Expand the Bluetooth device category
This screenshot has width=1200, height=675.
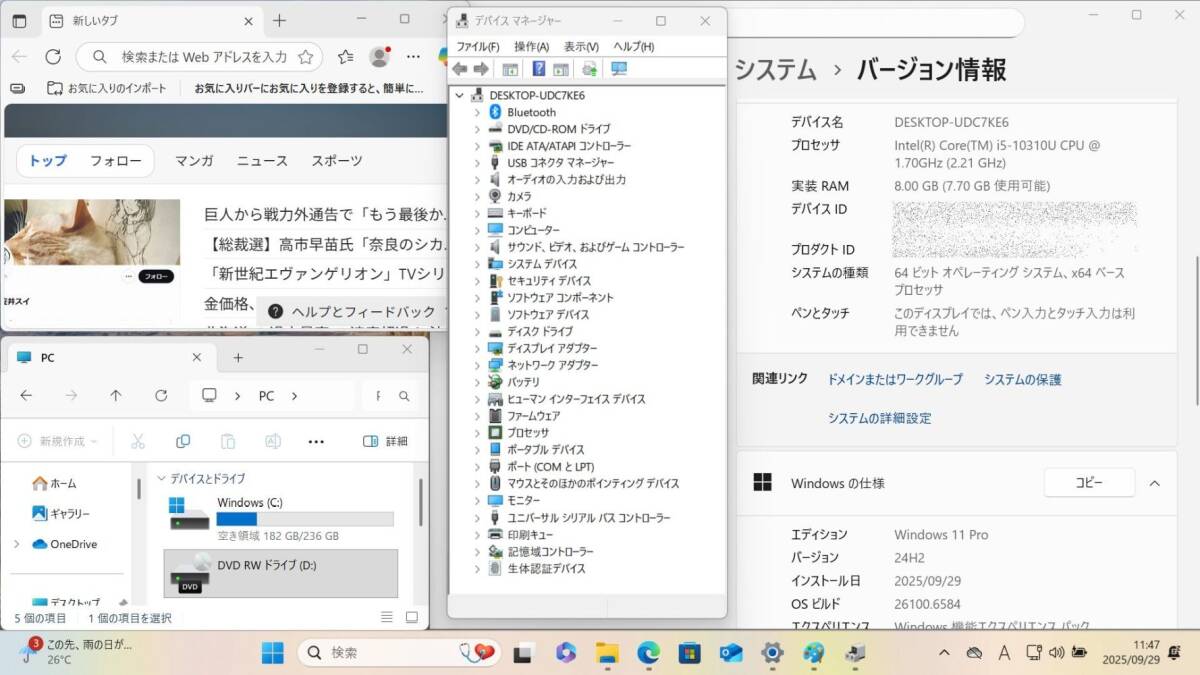point(477,113)
